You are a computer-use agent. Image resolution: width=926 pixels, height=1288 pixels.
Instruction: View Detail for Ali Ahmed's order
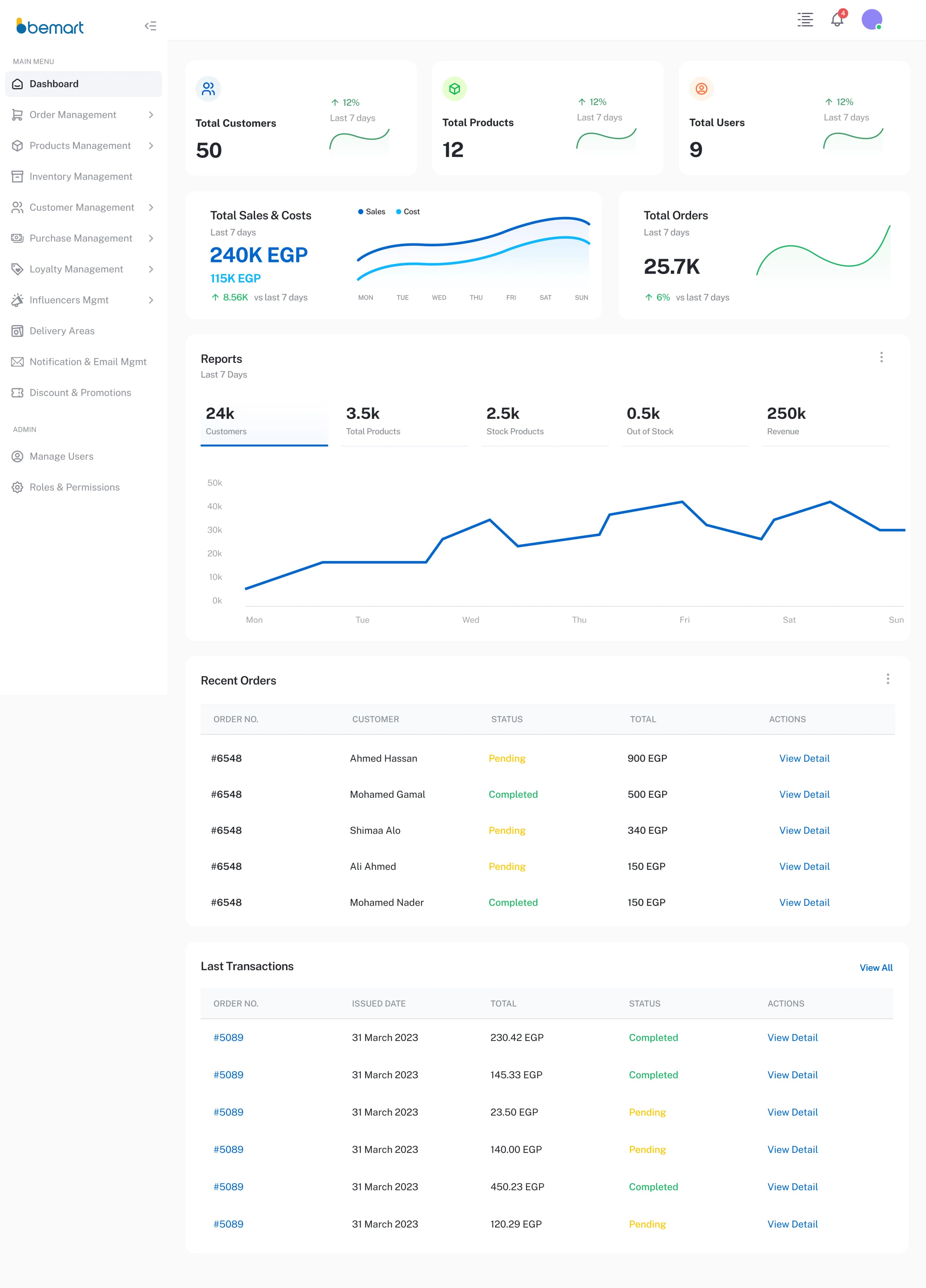(x=804, y=867)
